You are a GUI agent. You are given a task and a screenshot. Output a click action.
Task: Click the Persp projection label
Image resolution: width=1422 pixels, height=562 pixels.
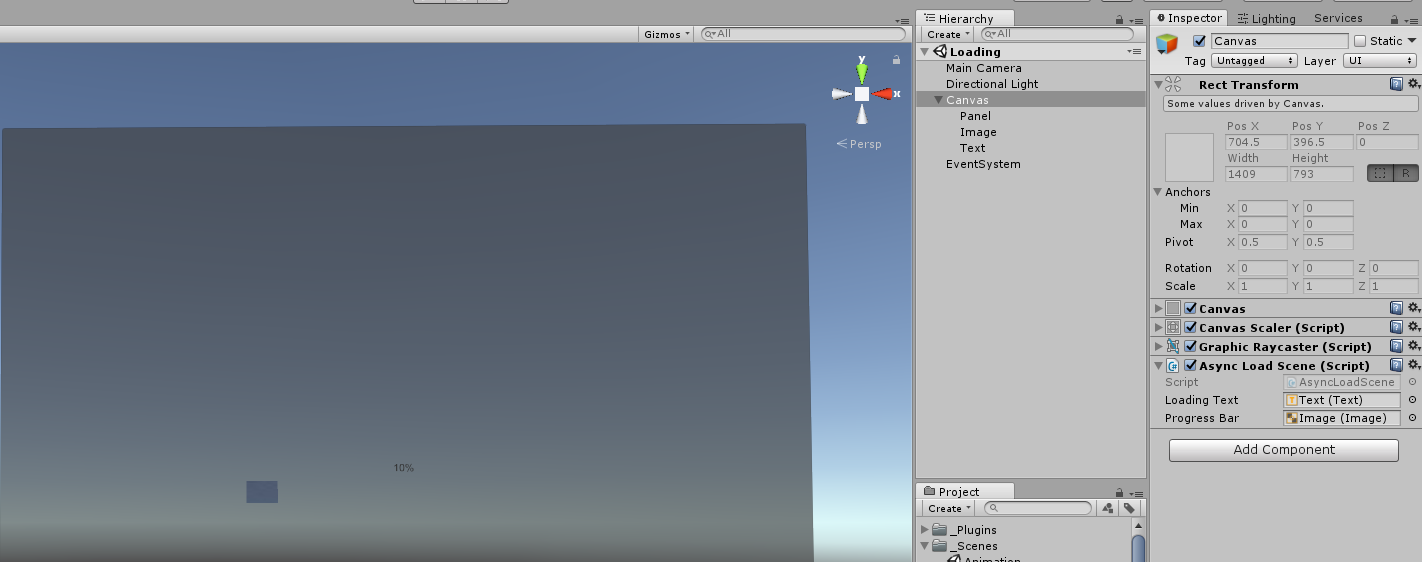coord(860,144)
